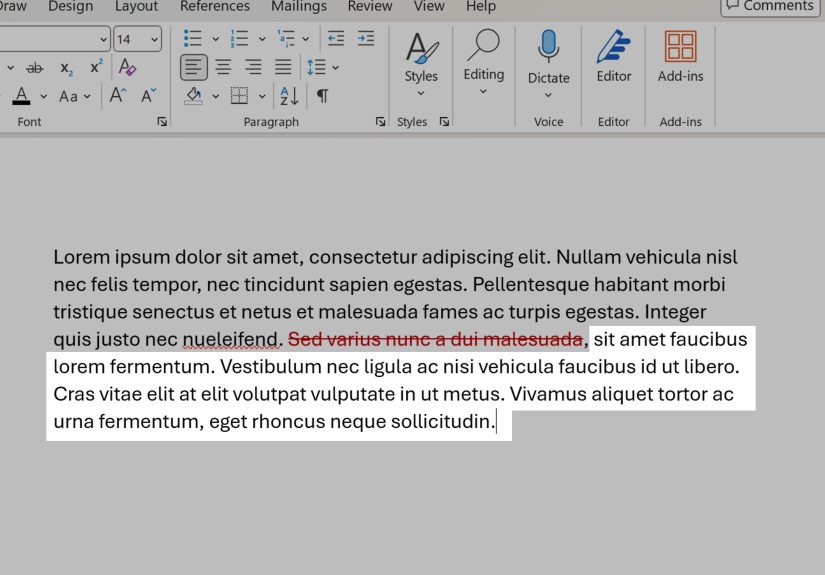
Task: Launch the Editor proofing tool
Action: (613, 56)
